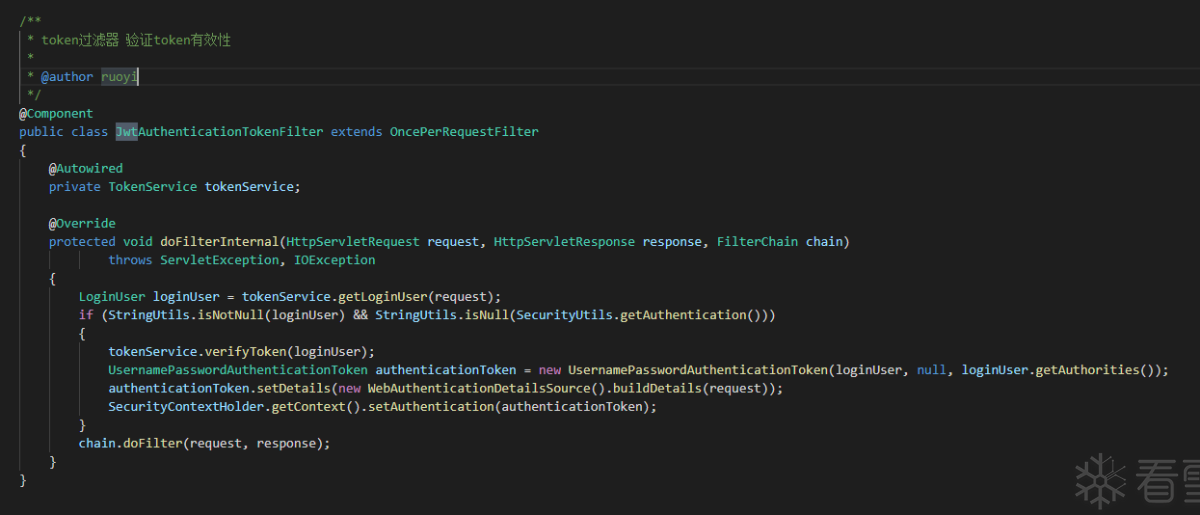The height and width of the screenshot is (515, 1200).
Task: Click IOException in the throws clause
Action: (x=334, y=260)
